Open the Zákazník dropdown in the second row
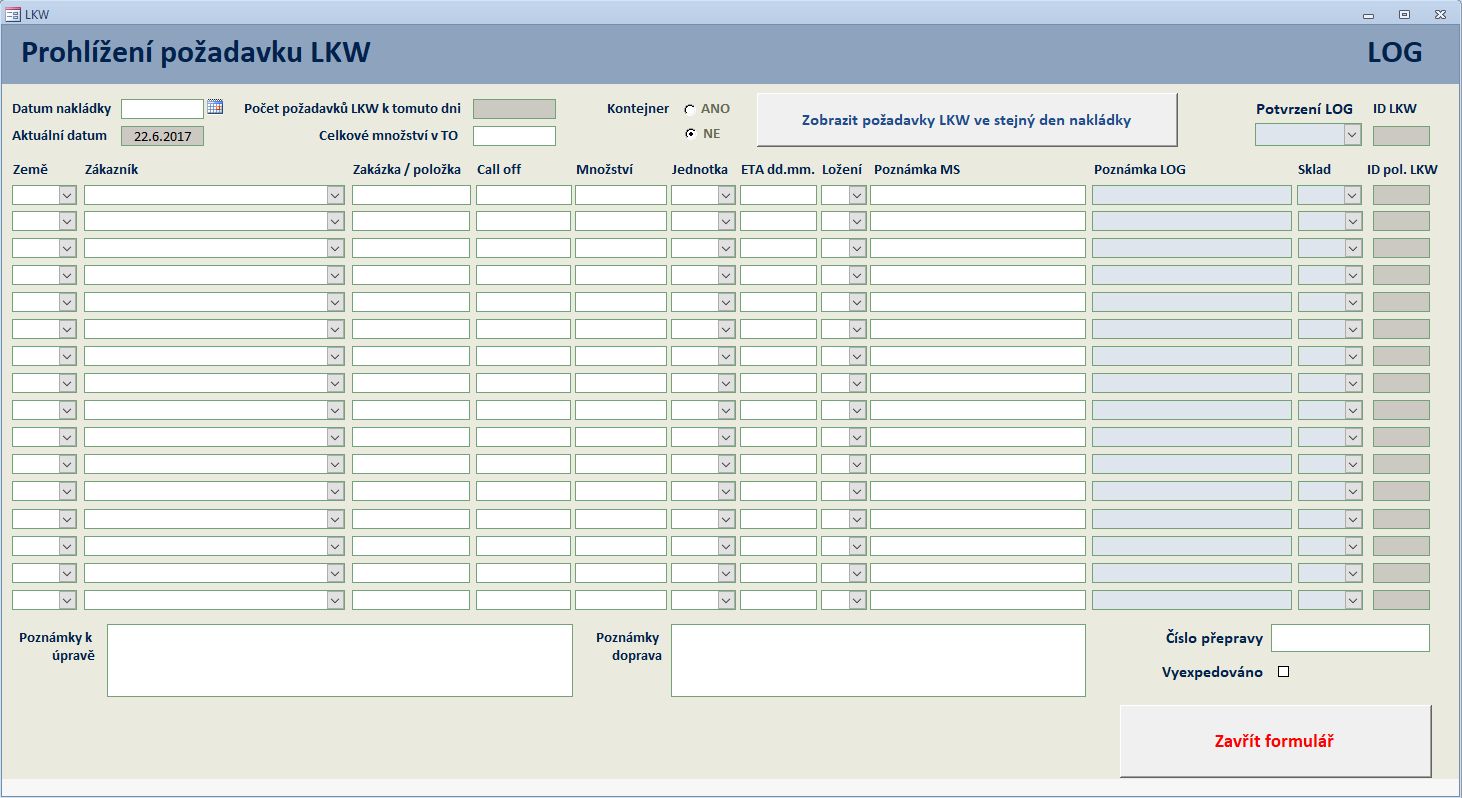Screen dimensions: 1462x798 [335, 222]
